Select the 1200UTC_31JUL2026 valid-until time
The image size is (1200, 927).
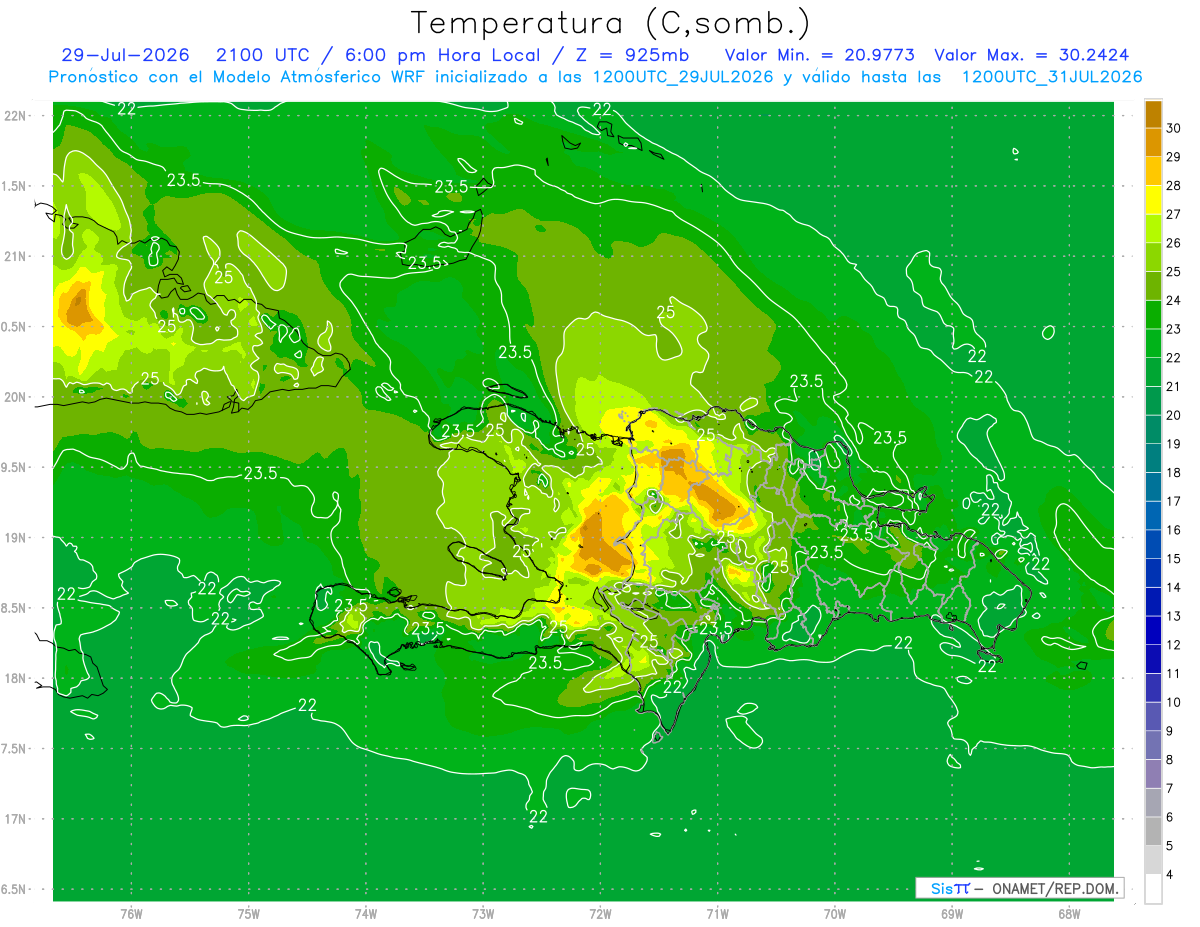[1051, 77]
